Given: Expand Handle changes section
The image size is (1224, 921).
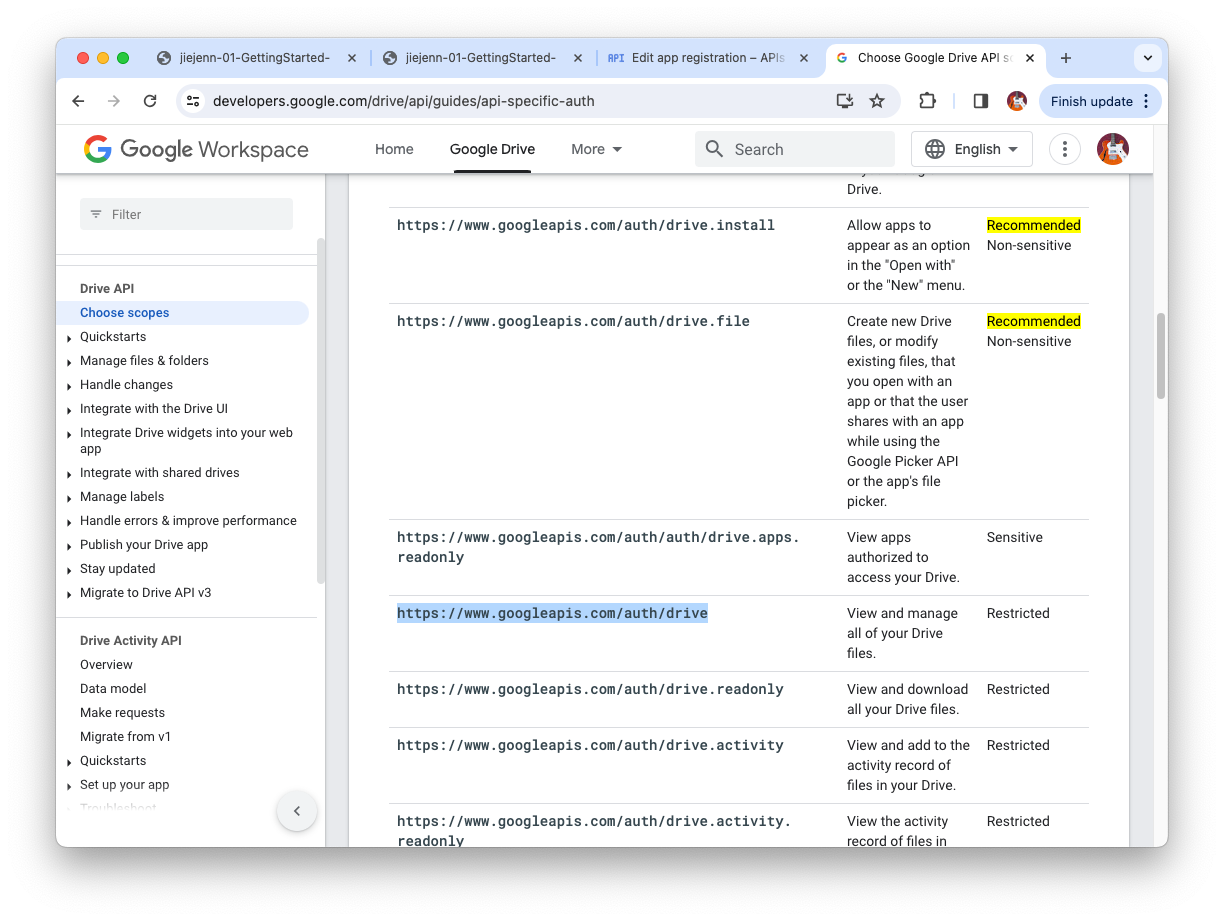Looking at the screenshot, I should coord(69,386).
